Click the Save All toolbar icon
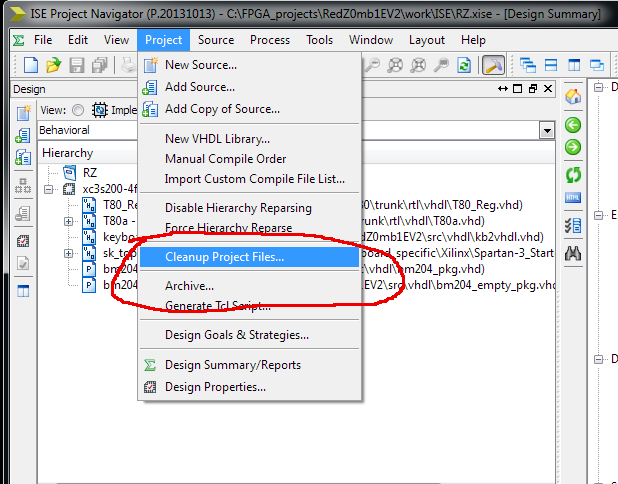Screen dimensions: 618x484 click(x=99, y=65)
